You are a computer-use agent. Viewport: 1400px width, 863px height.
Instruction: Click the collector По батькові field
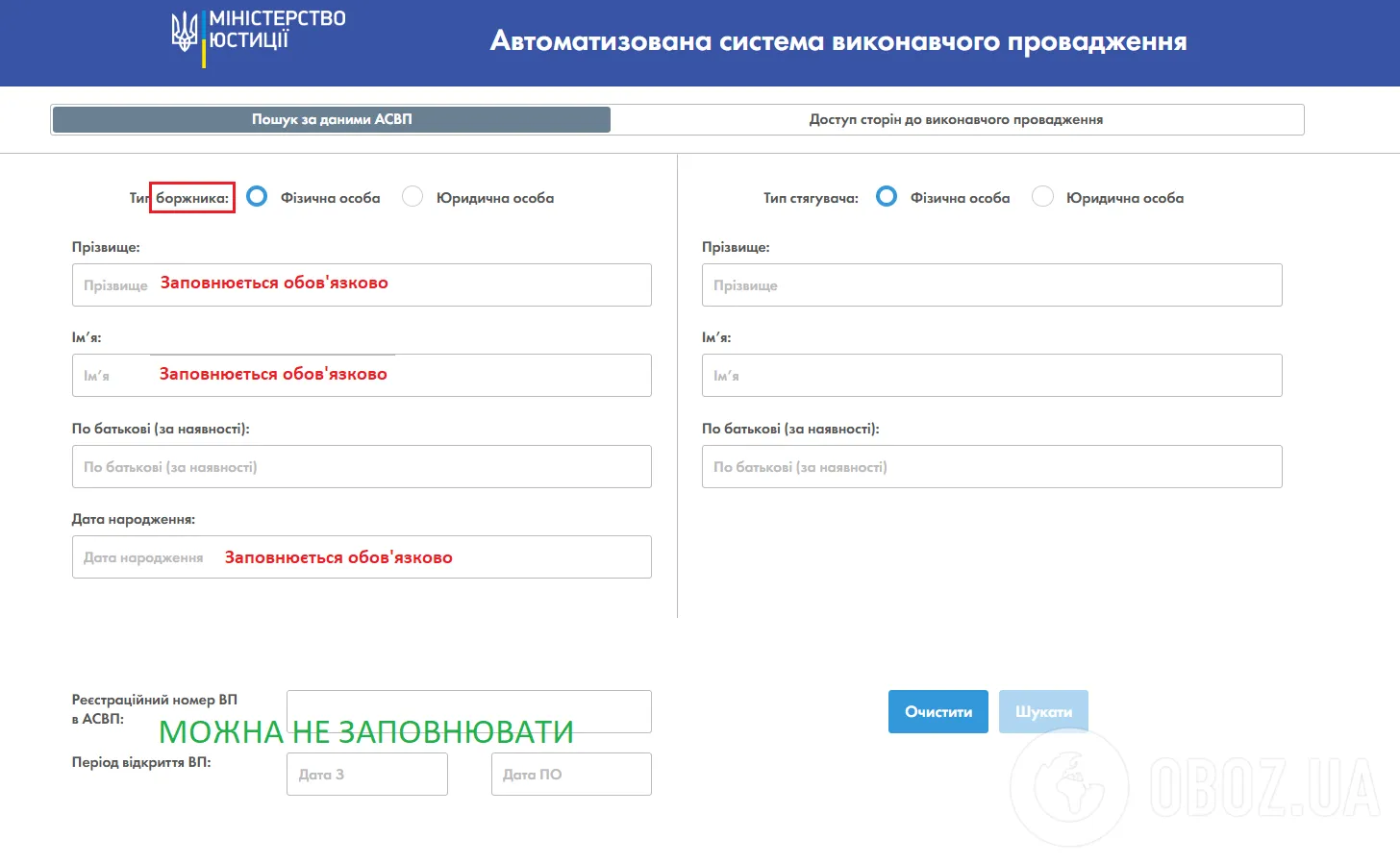pos(991,466)
